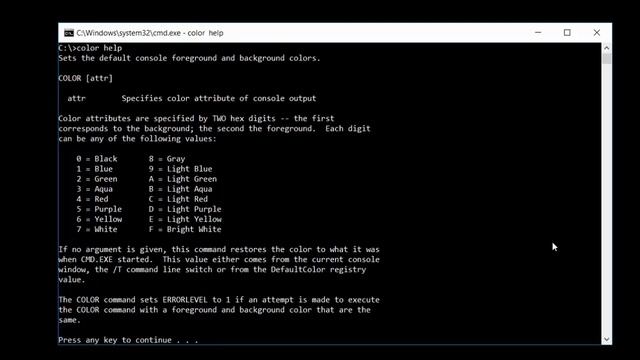Image resolution: width=640 pixels, height=360 pixels.
Task: Click the '3 = Aqua' entry
Action: (94, 189)
